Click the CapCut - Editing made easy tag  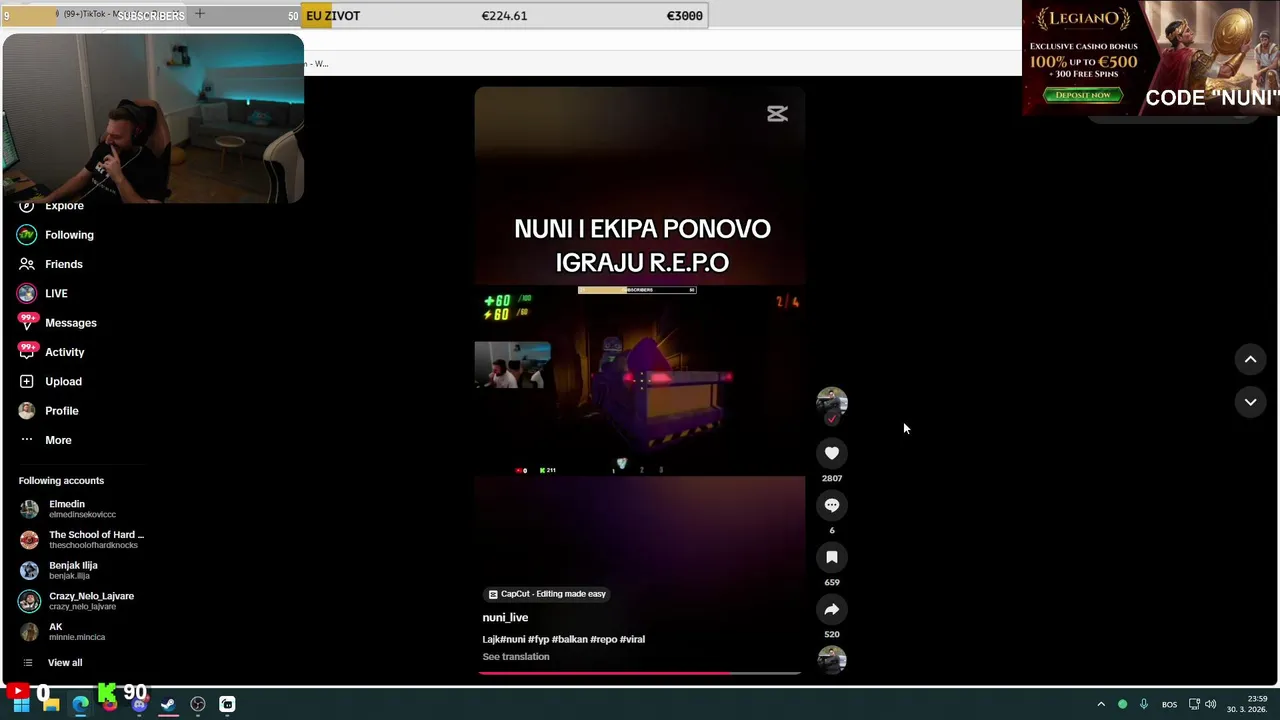click(546, 594)
